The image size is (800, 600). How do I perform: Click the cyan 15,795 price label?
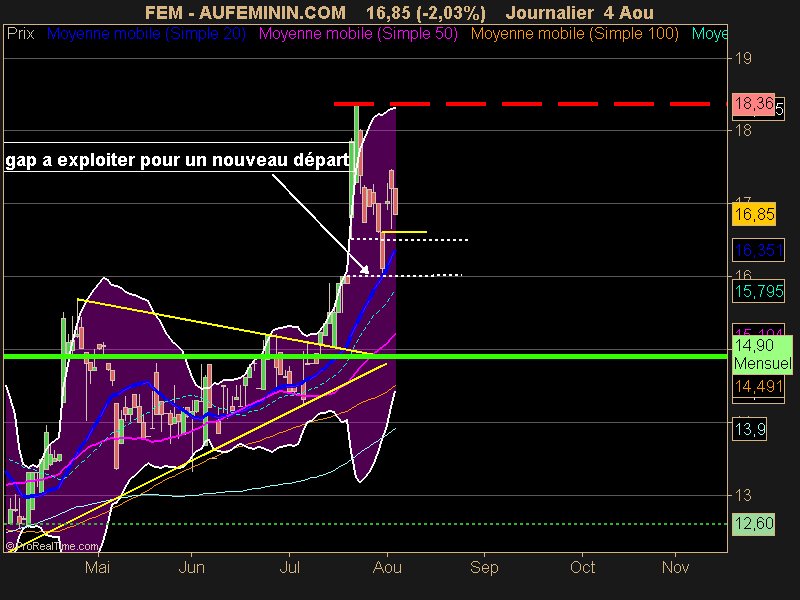[x=758, y=291]
